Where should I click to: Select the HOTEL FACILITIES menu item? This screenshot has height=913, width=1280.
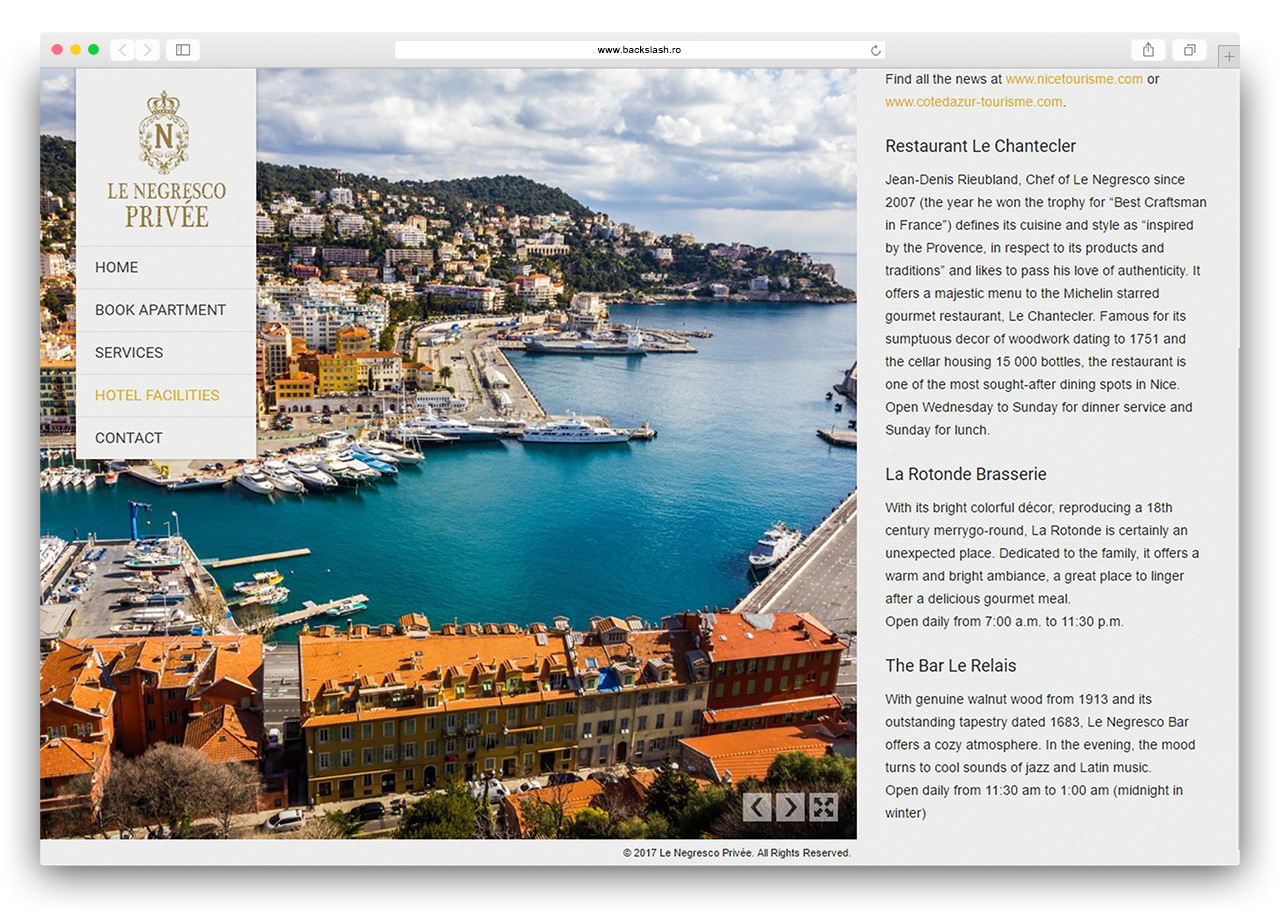(x=166, y=396)
